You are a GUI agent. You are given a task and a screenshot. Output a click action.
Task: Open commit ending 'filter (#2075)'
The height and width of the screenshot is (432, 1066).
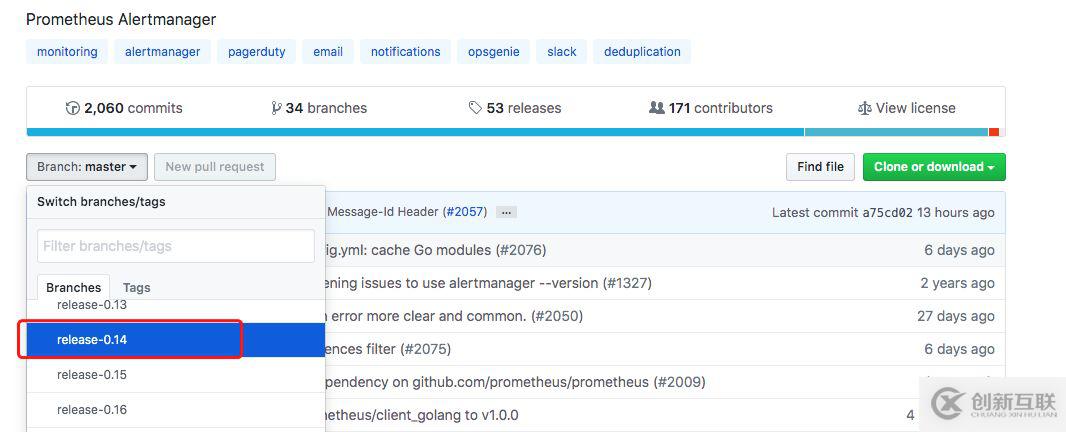(x=388, y=349)
